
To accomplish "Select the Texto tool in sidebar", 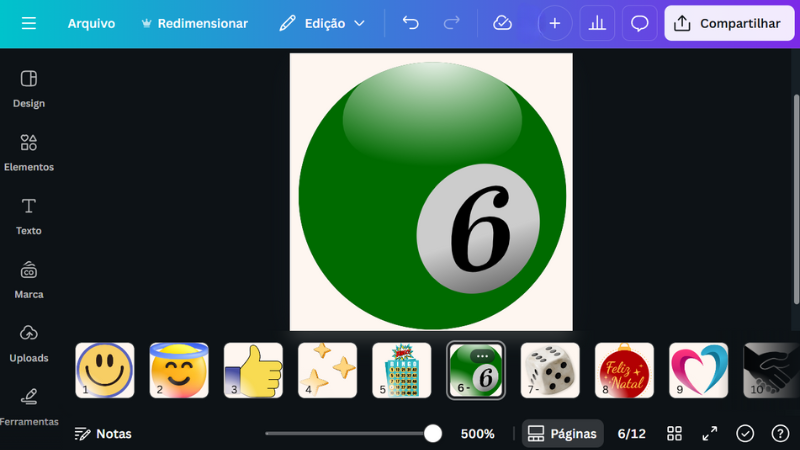I will point(29,215).
